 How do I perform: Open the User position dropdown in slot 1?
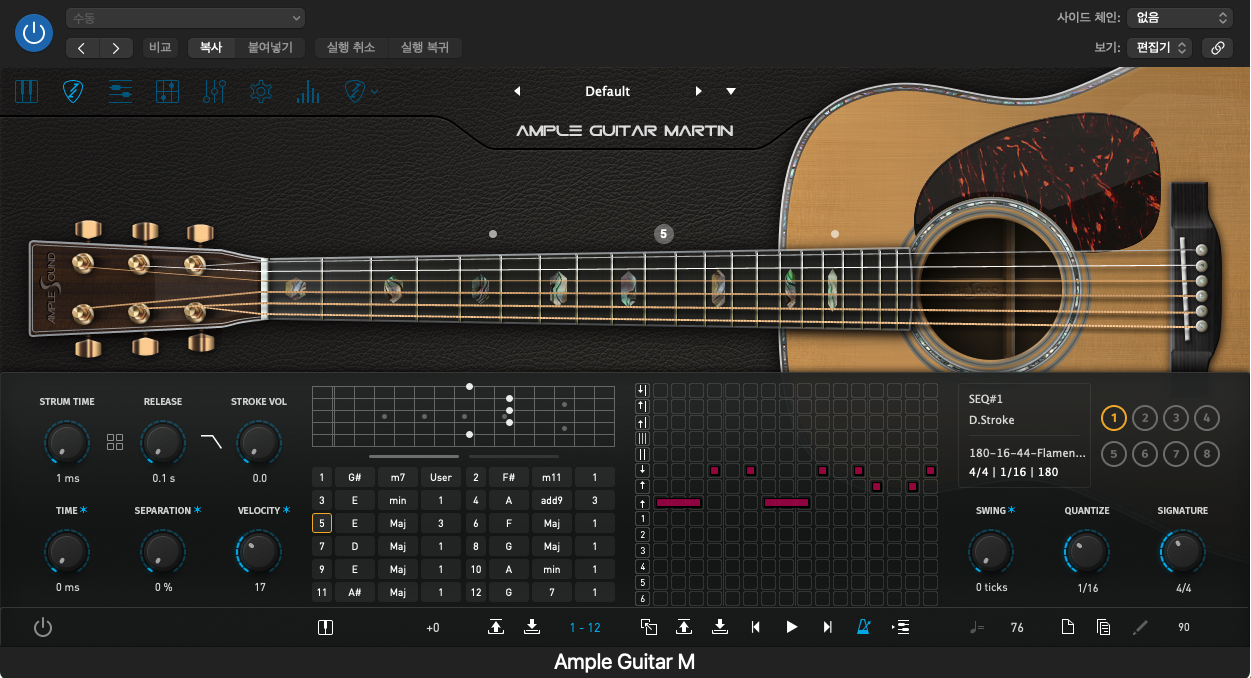pyautogui.click(x=441, y=477)
